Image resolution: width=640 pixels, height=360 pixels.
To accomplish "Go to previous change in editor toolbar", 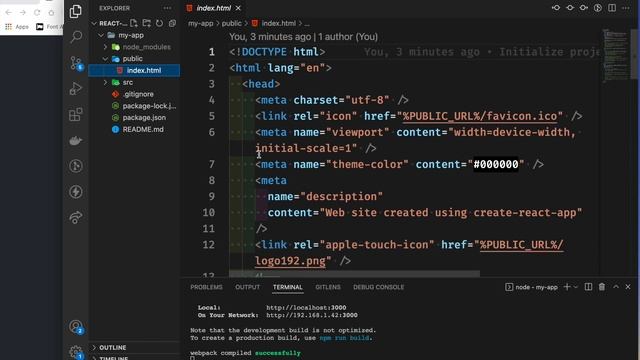I will tap(556, 8).
